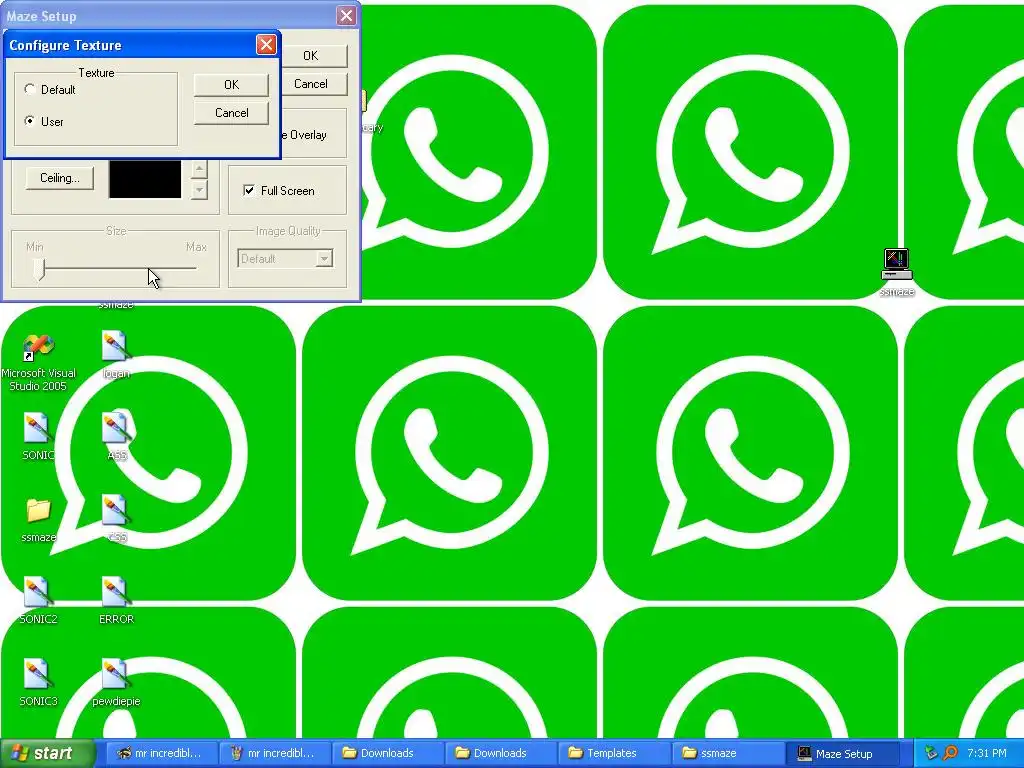The width and height of the screenshot is (1024, 768).
Task: Click the down arrow beside ceiling preview
Action: 199,189
